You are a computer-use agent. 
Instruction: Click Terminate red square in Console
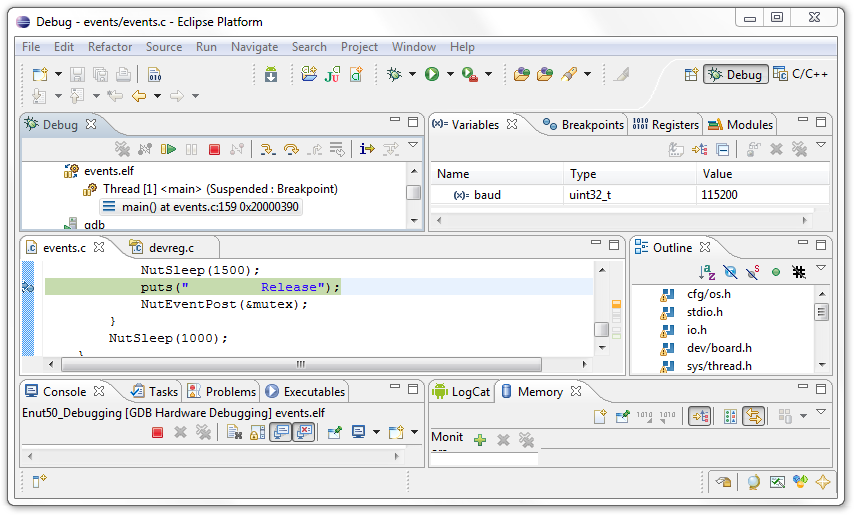click(x=157, y=433)
